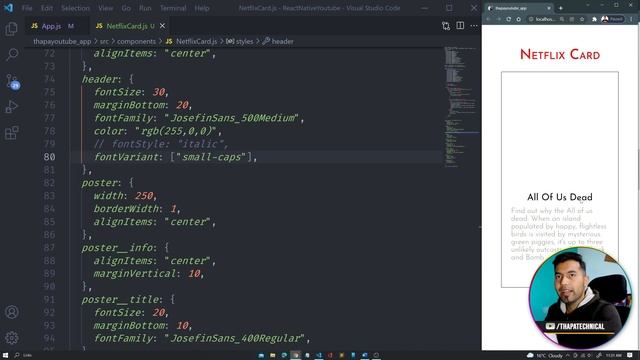This screenshot has width=640, height=360.
Task: Open the Extensions view
Action: pyautogui.click(x=11, y=133)
